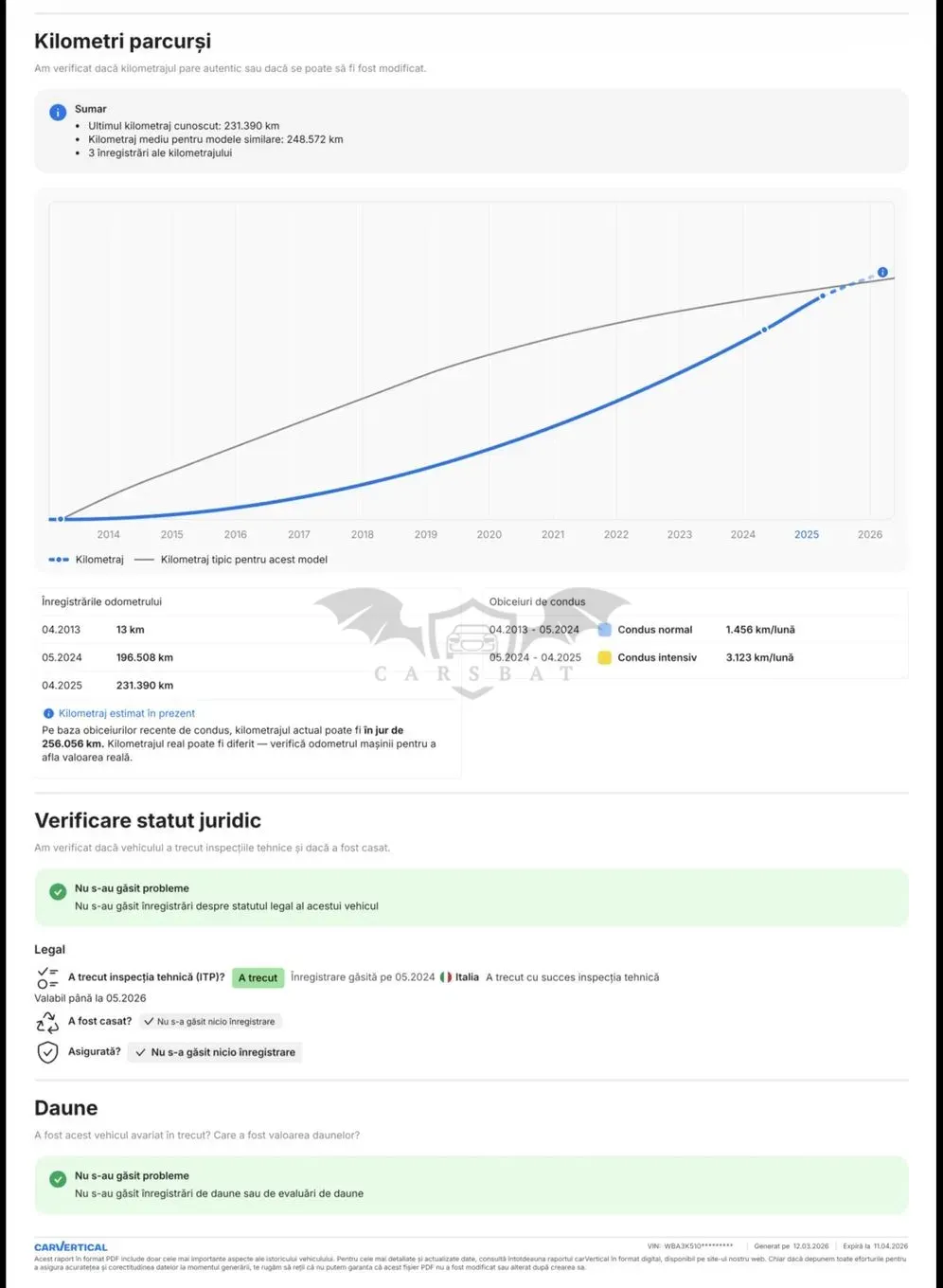This screenshot has width=943, height=1288.
Task: Click the 'A trecut' green badge
Action: [x=258, y=977]
